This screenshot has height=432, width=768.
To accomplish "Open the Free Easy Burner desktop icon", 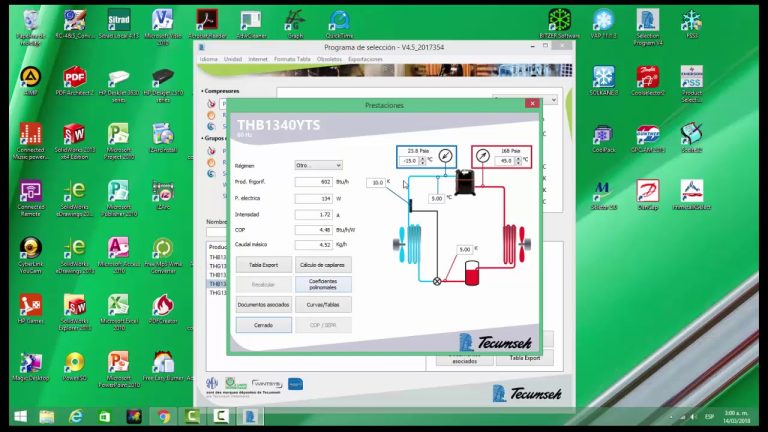I will tap(163, 366).
